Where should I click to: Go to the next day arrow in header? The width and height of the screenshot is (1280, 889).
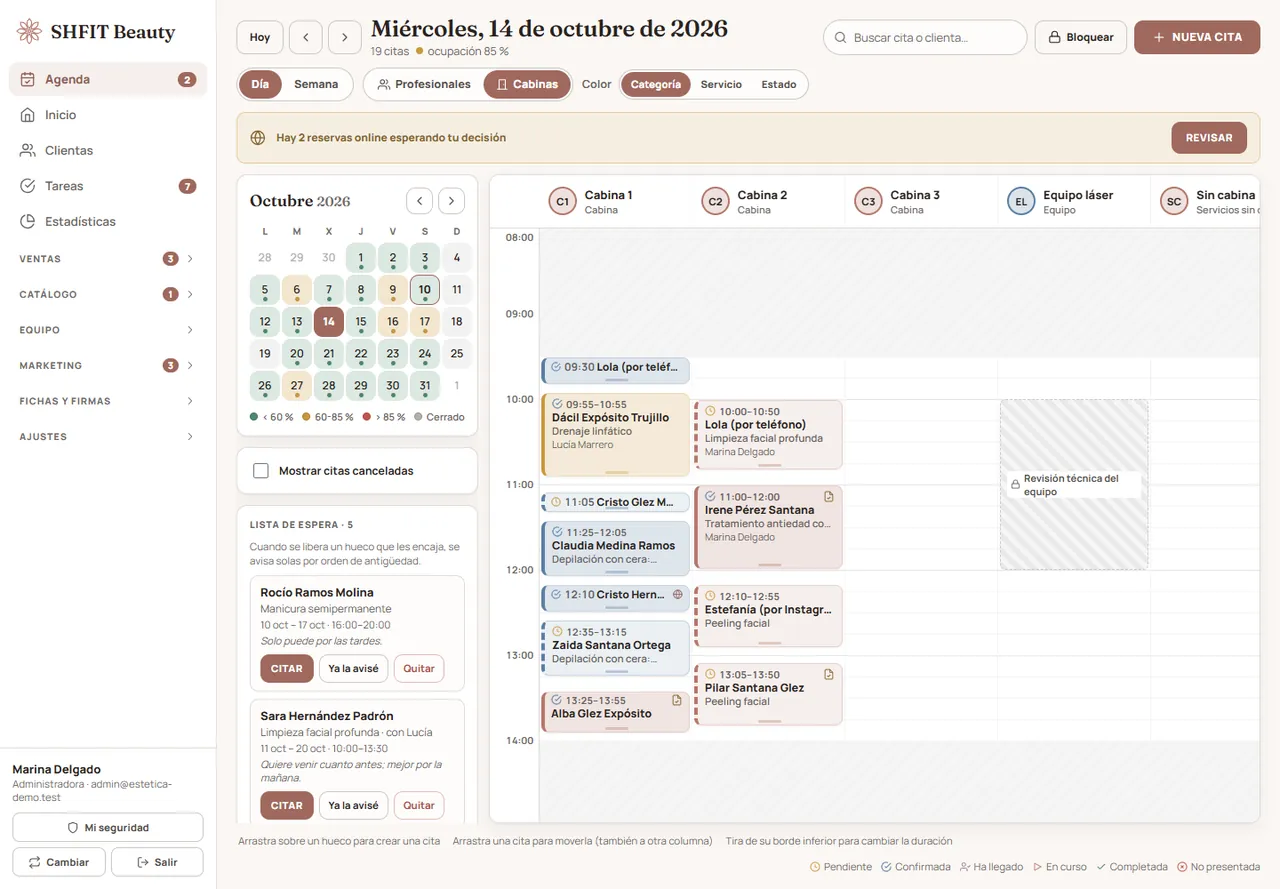point(345,37)
